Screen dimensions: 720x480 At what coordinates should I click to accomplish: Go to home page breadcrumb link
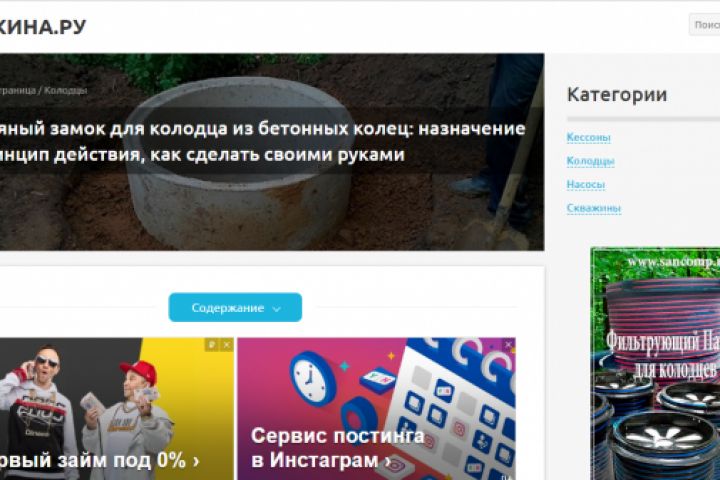(17, 90)
